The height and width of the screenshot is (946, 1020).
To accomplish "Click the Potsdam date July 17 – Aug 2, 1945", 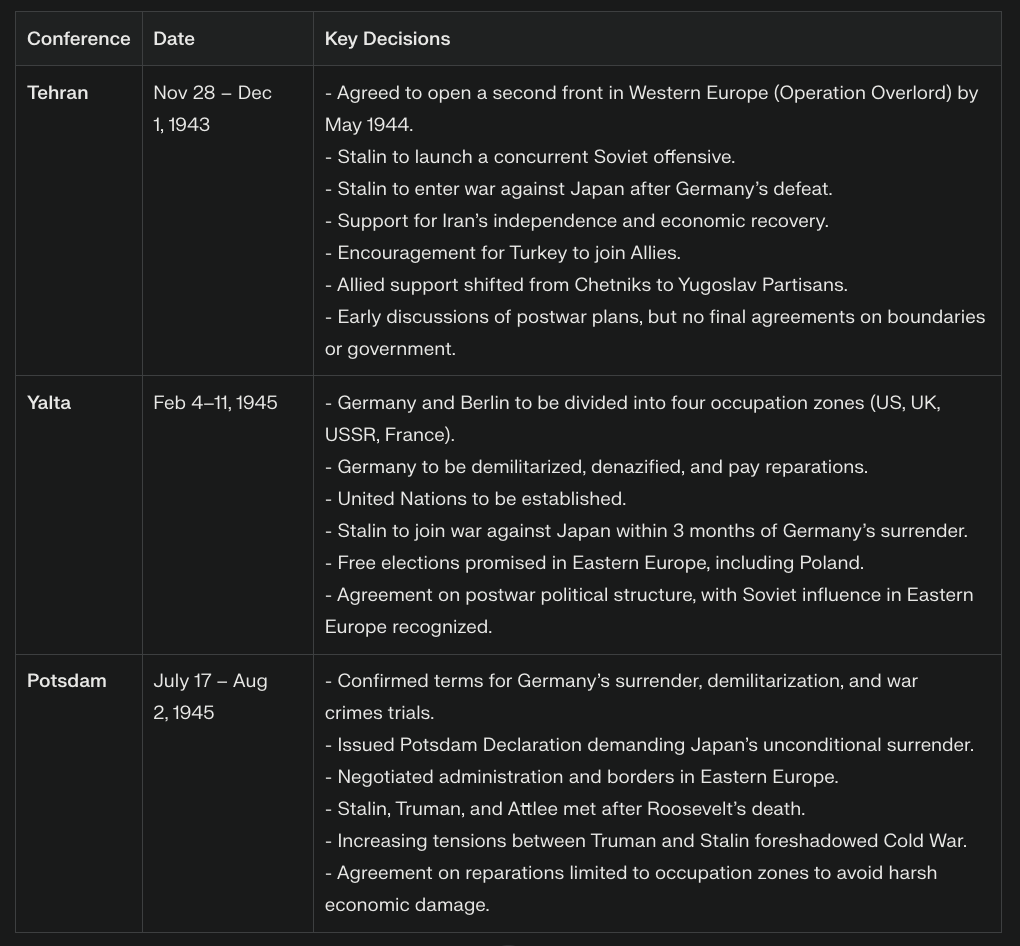I will pos(210,696).
